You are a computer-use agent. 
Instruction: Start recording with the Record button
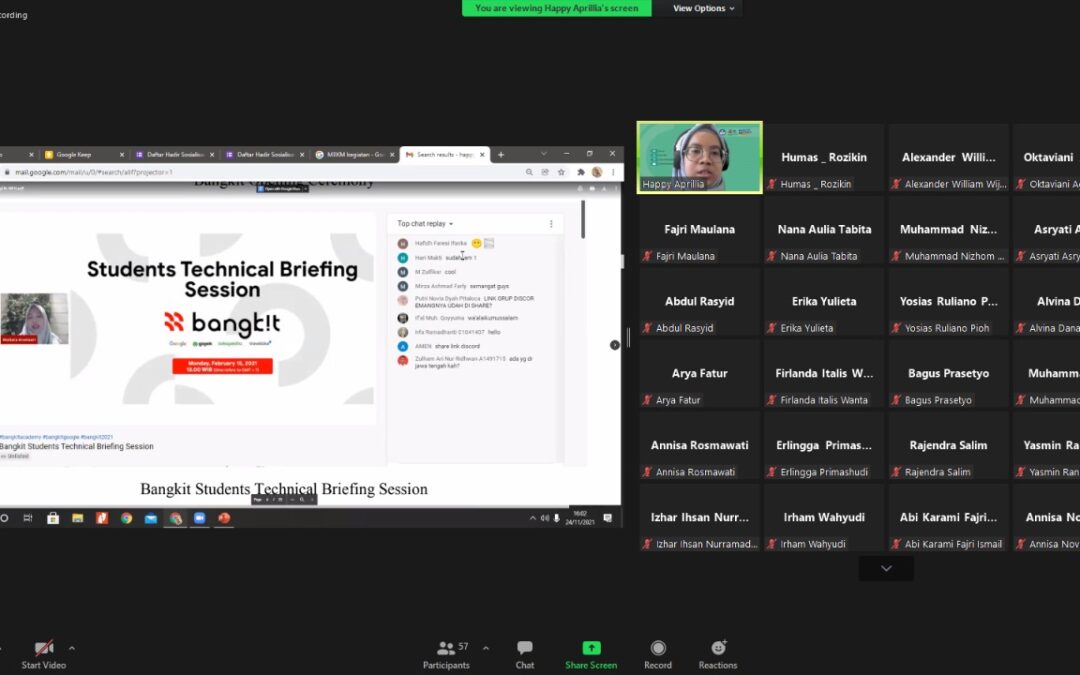tap(657, 655)
